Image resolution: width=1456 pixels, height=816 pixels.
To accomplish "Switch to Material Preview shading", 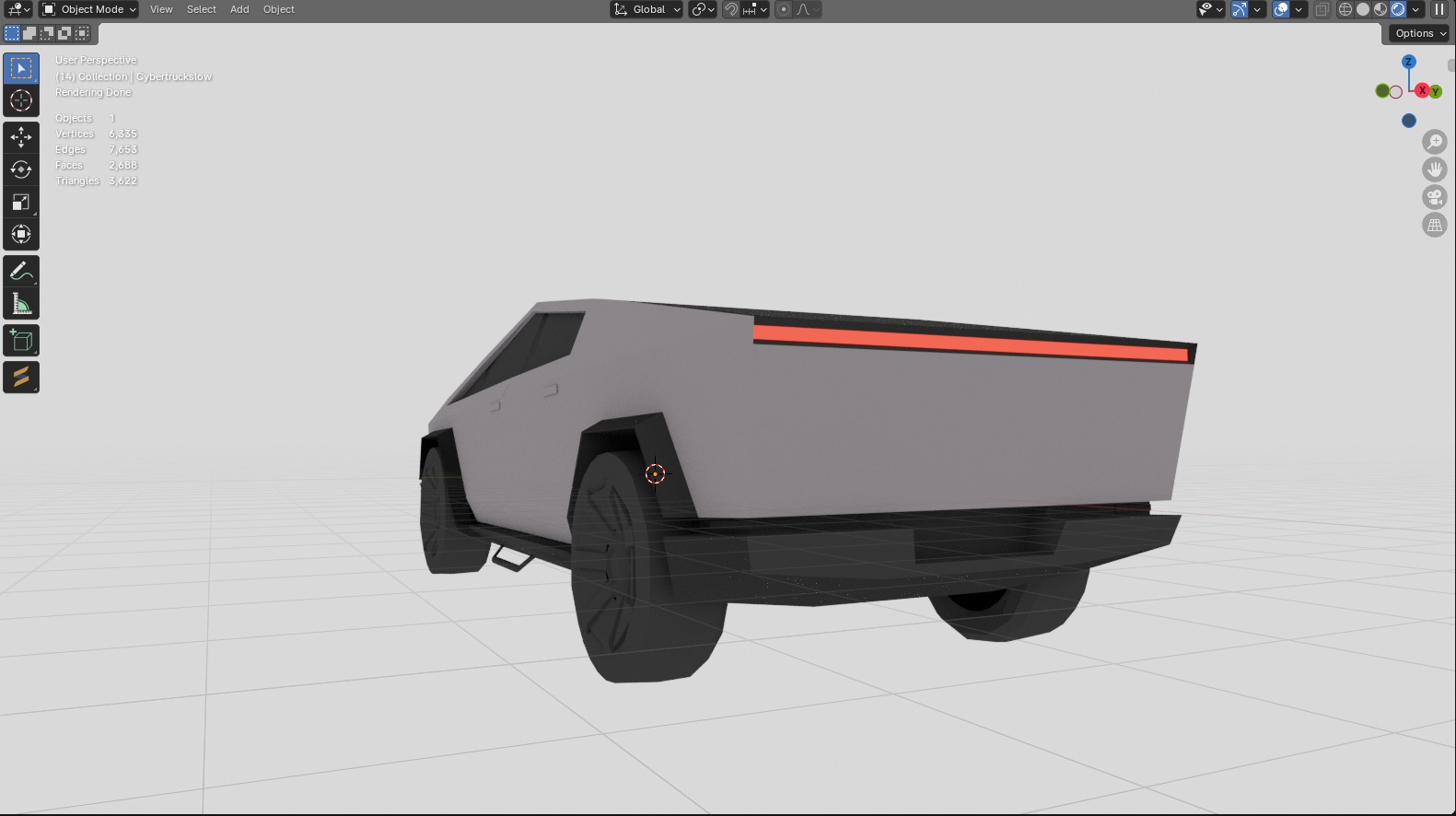I will [1380, 9].
